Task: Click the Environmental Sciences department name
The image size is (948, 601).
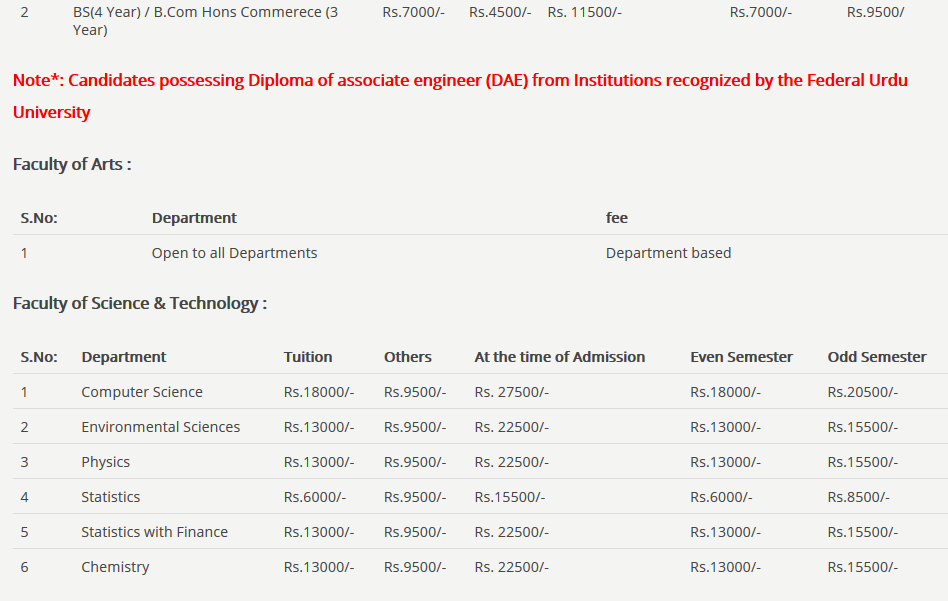Action: click(160, 427)
